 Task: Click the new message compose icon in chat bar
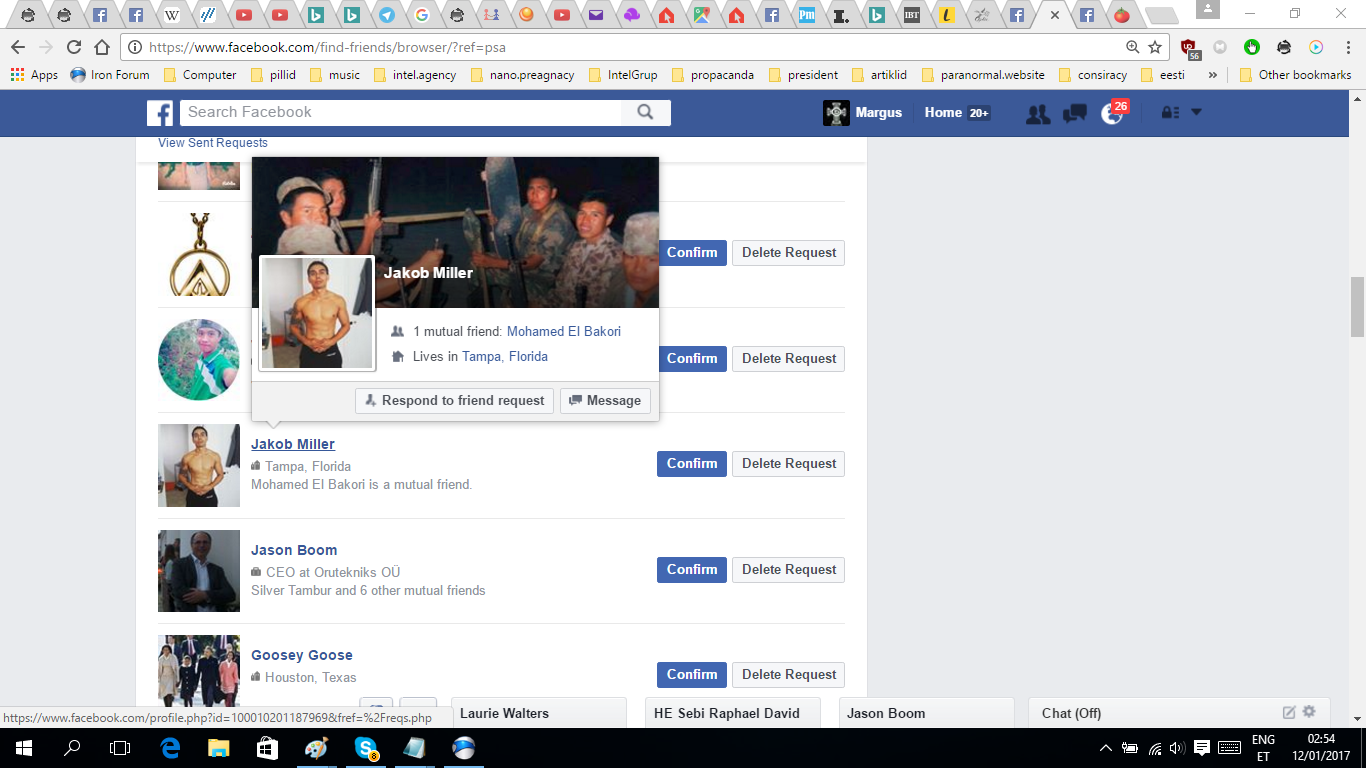point(1289,713)
